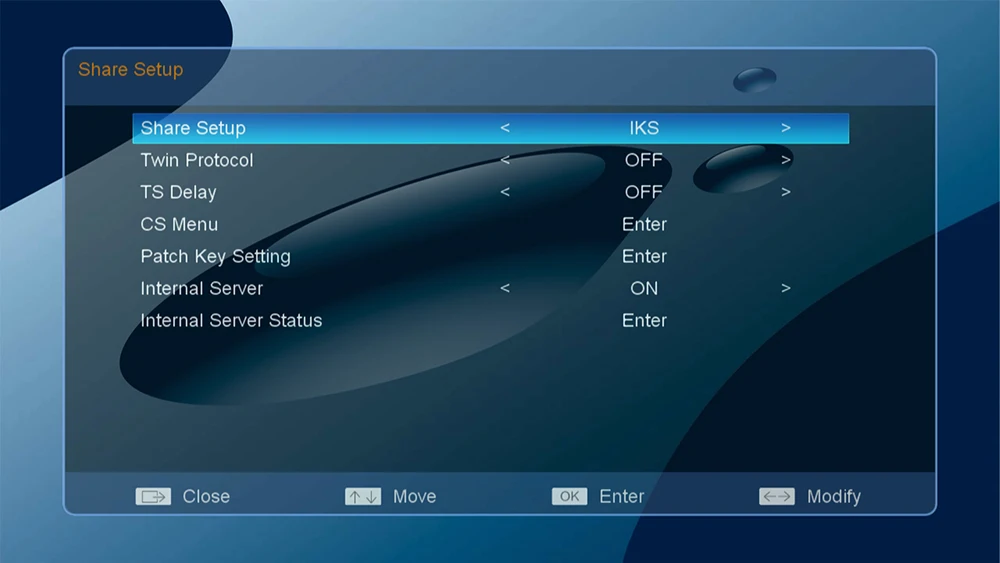Click the Move label in footer
1000x563 pixels.
click(x=415, y=496)
